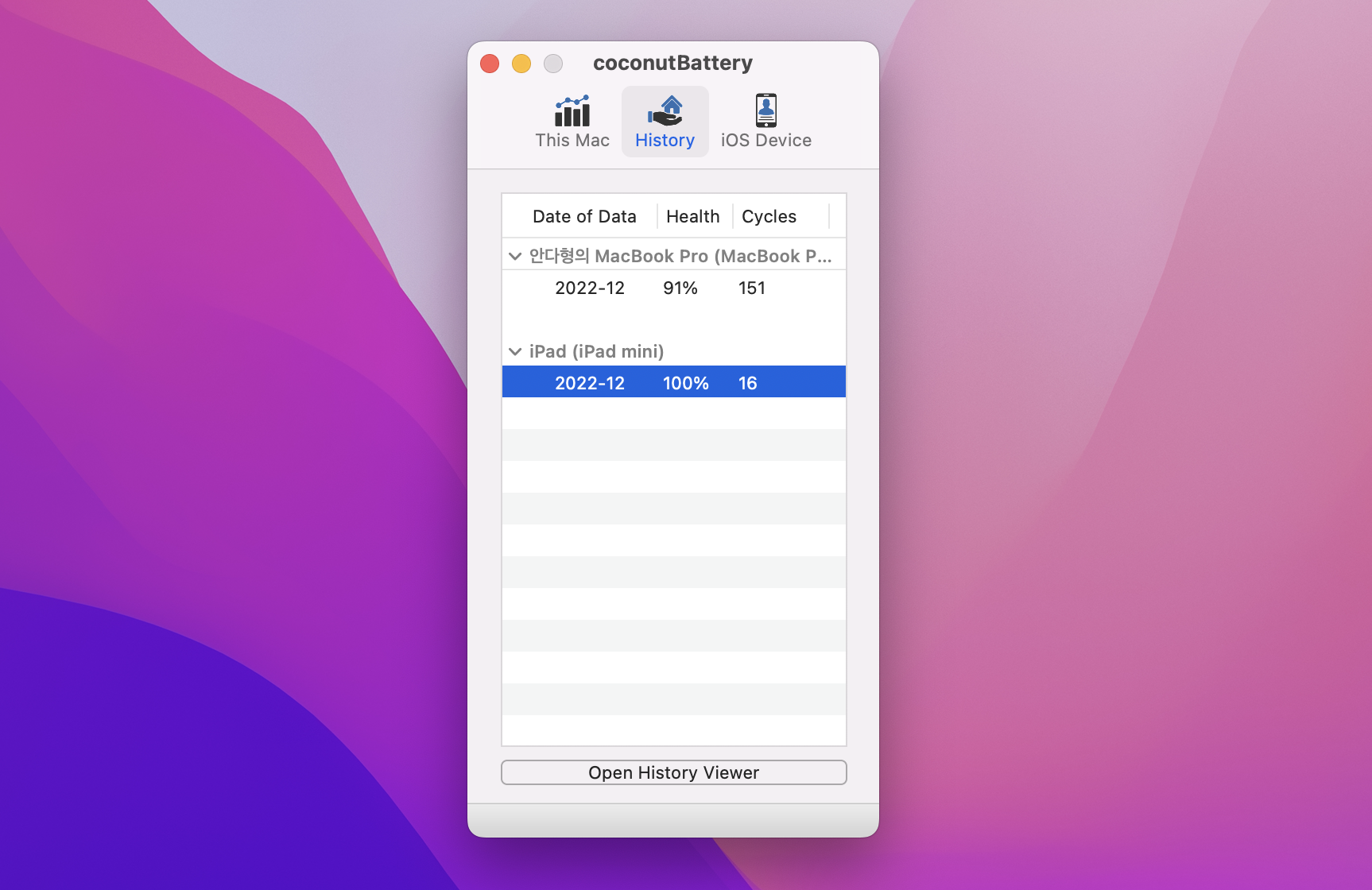Open the This Mac bar chart icon
Screen dimensions: 1372x890
click(x=572, y=111)
